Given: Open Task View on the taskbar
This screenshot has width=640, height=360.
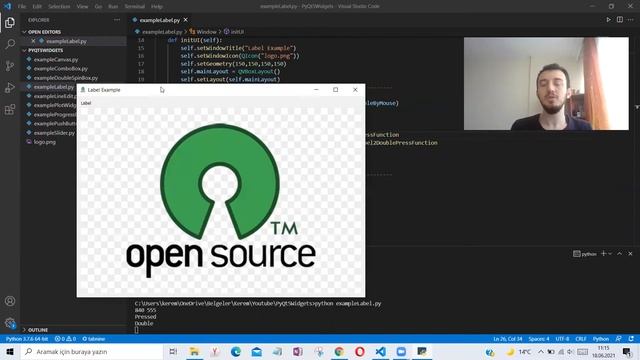Looking at the screenshot, I should (173, 351).
